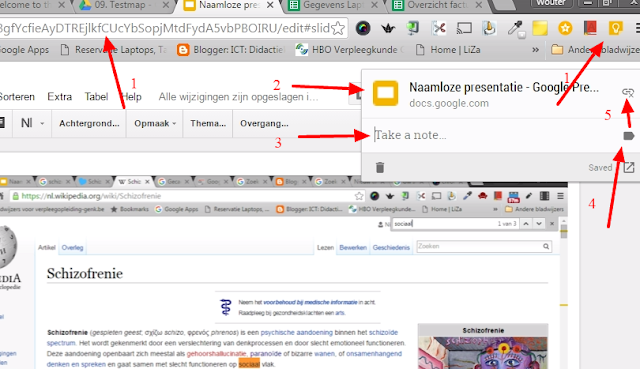Viewport: 640px width, 369px height.
Task: Click the Wikipedia search magnifier icon
Action: point(546,247)
